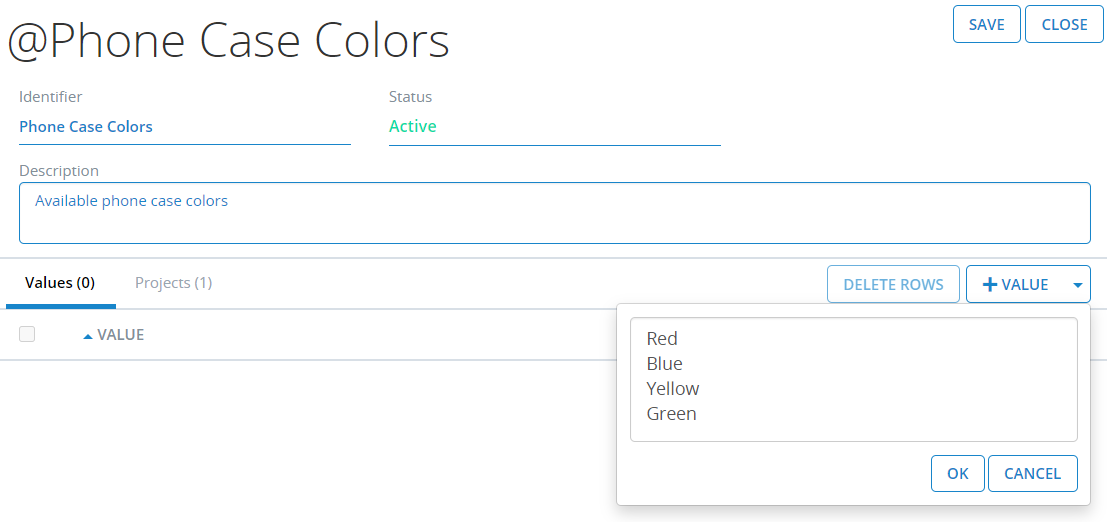
Task: Click the 'Yellow' line in the popup
Action: pyautogui.click(x=673, y=389)
